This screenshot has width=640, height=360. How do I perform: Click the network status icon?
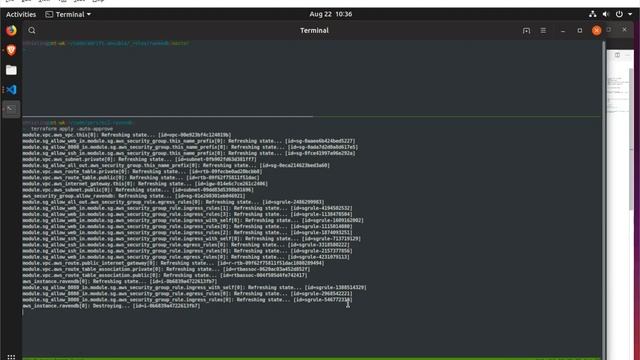coord(593,14)
